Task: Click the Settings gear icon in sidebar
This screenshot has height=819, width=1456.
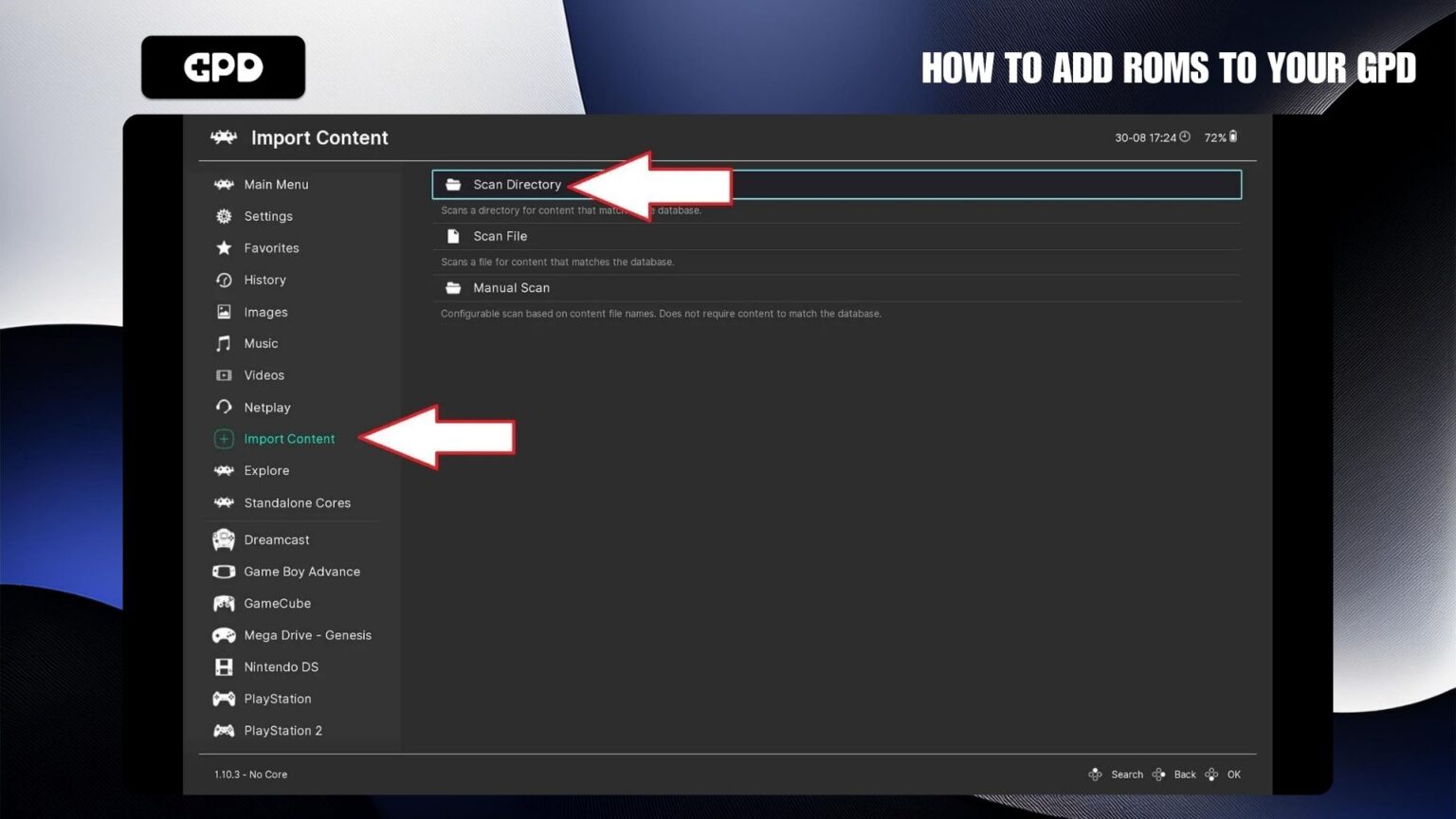Action: click(224, 216)
